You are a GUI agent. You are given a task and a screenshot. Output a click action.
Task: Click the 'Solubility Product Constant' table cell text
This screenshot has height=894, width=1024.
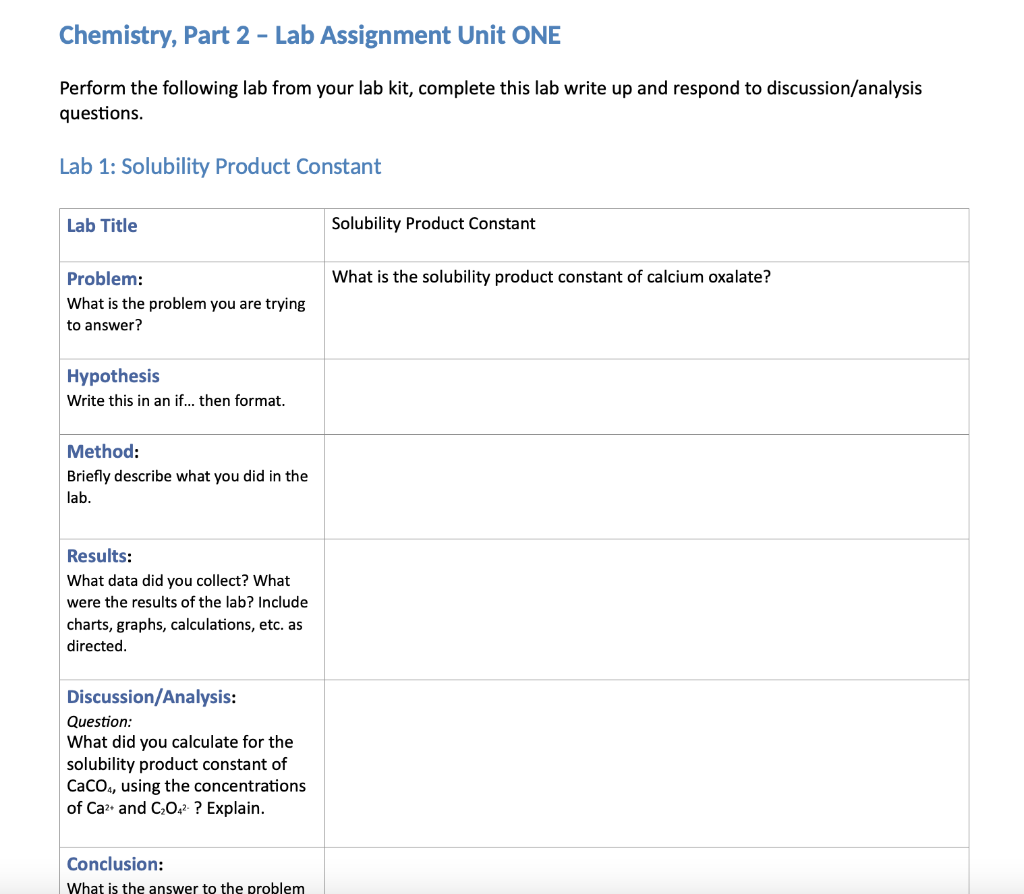click(x=433, y=224)
